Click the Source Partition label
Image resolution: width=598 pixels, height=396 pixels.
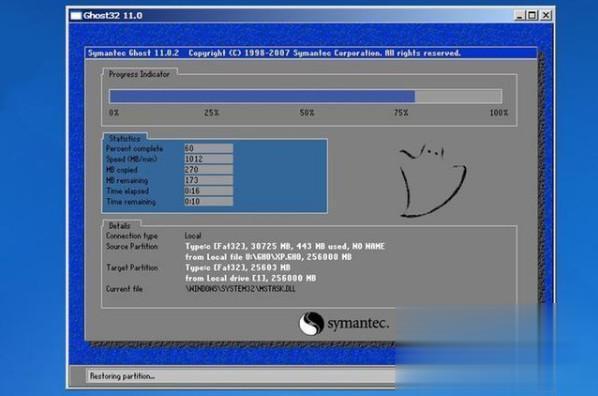(x=132, y=246)
